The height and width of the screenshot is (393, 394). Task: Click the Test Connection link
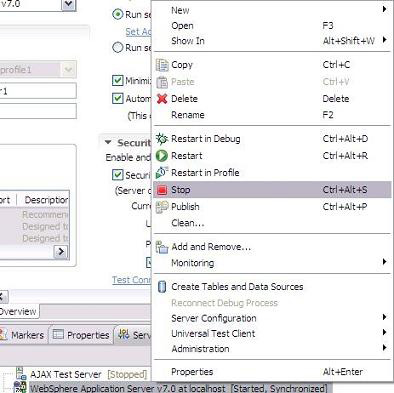tap(132, 280)
